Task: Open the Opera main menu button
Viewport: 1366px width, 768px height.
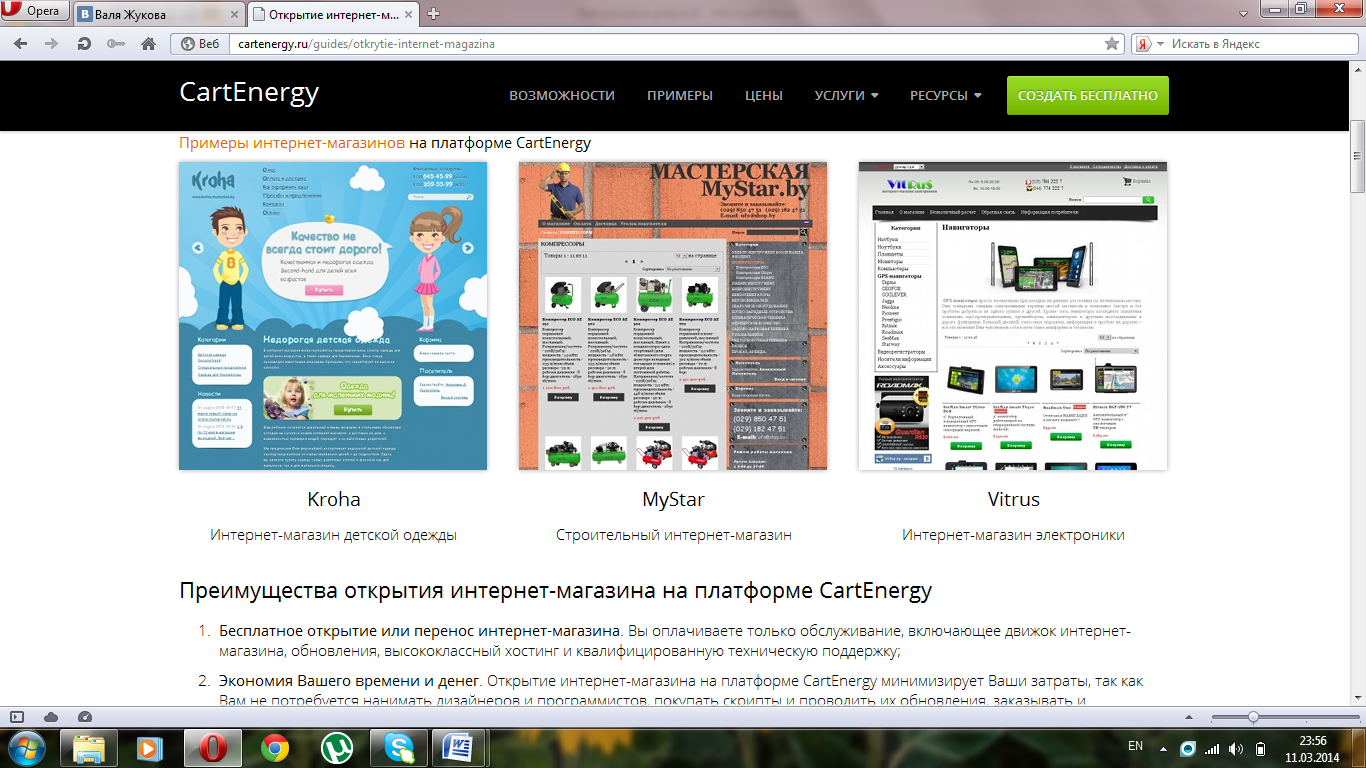Action: coord(35,12)
